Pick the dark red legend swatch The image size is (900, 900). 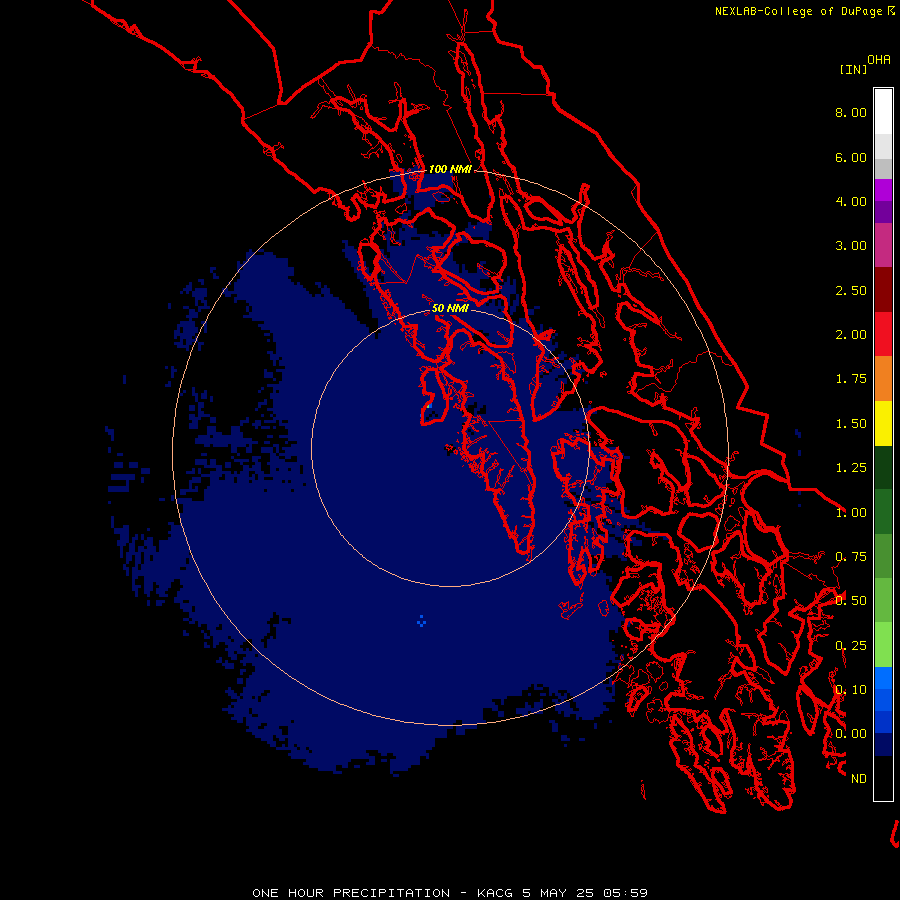click(x=883, y=290)
